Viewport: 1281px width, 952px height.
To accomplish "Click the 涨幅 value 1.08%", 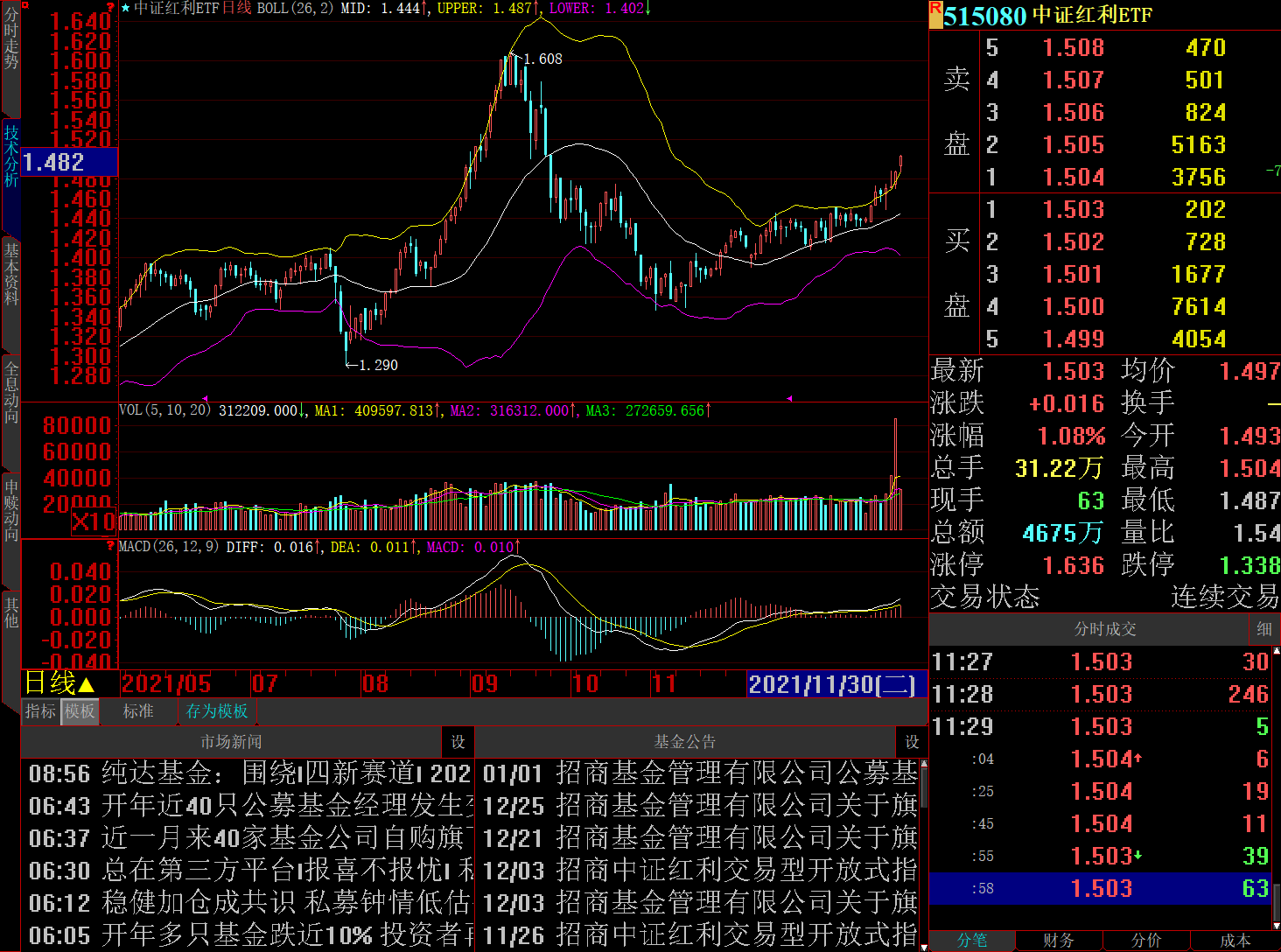I will (x=1072, y=436).
